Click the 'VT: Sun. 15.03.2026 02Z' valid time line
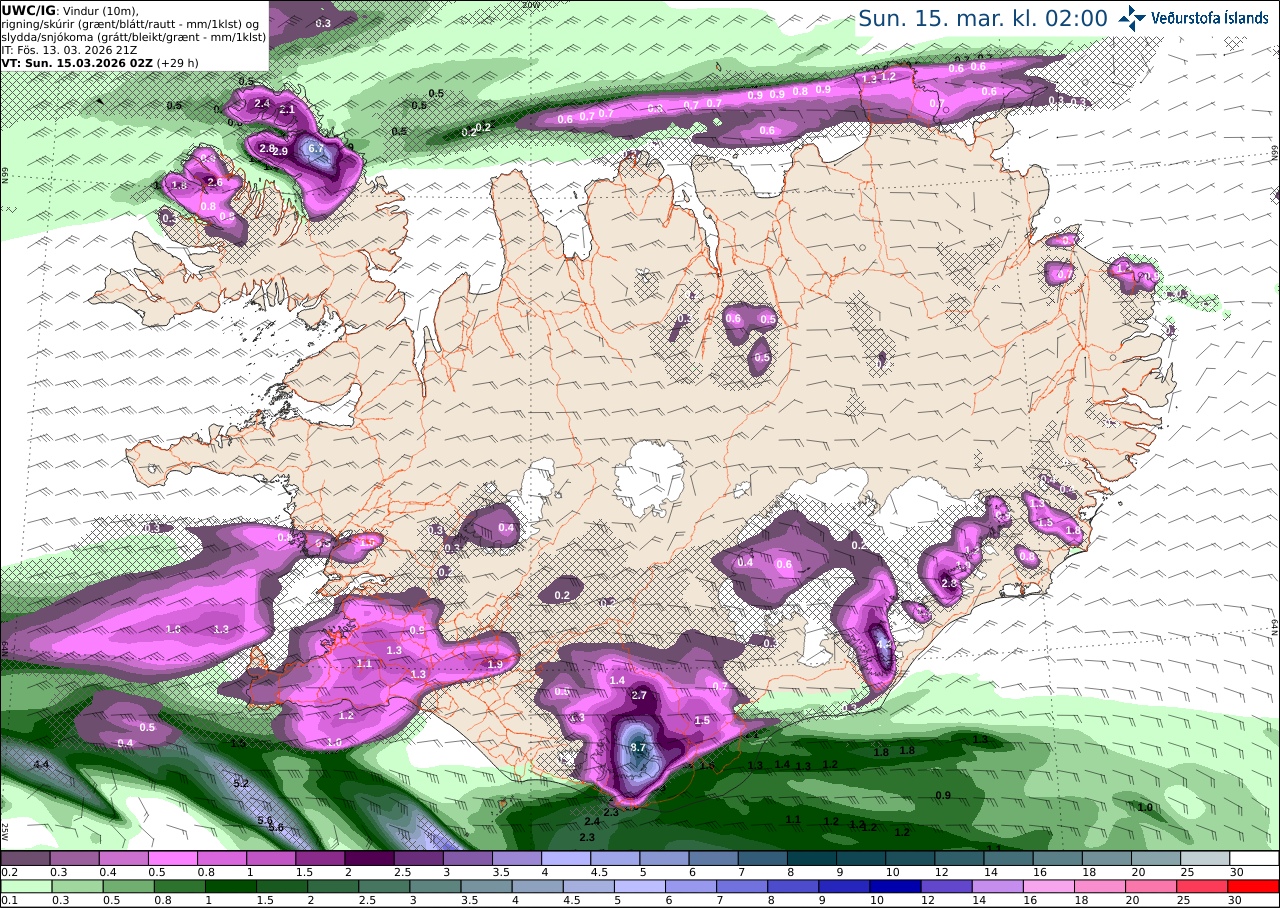1280x908 pixels. (x=77, y=63)
